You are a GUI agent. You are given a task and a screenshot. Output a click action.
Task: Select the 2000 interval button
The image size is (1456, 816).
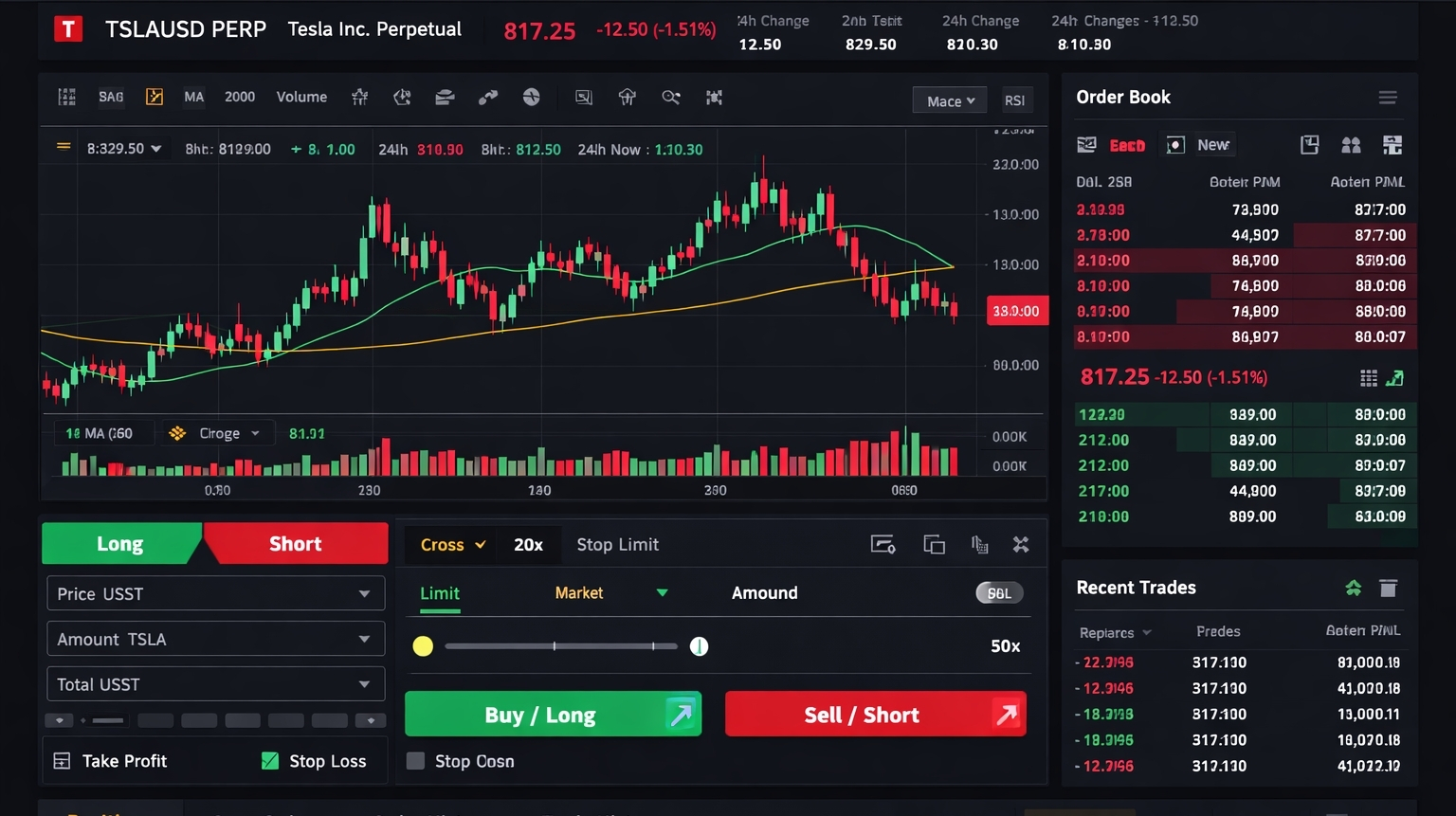point(240,97)
